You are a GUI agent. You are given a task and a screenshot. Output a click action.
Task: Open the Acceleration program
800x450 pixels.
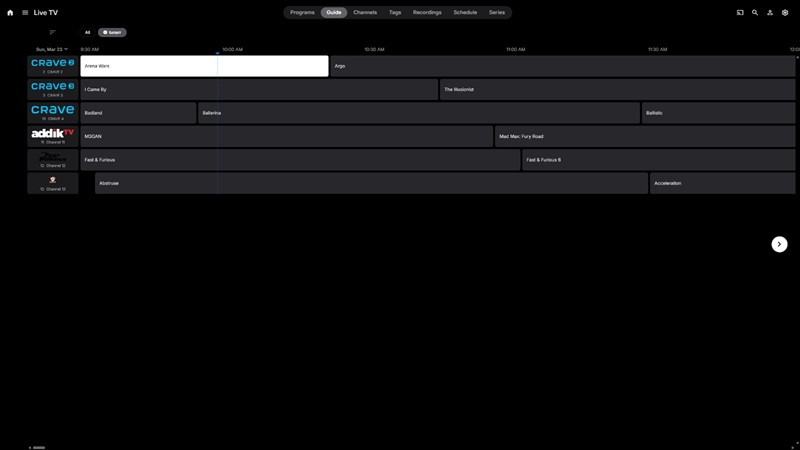point(722,184)
